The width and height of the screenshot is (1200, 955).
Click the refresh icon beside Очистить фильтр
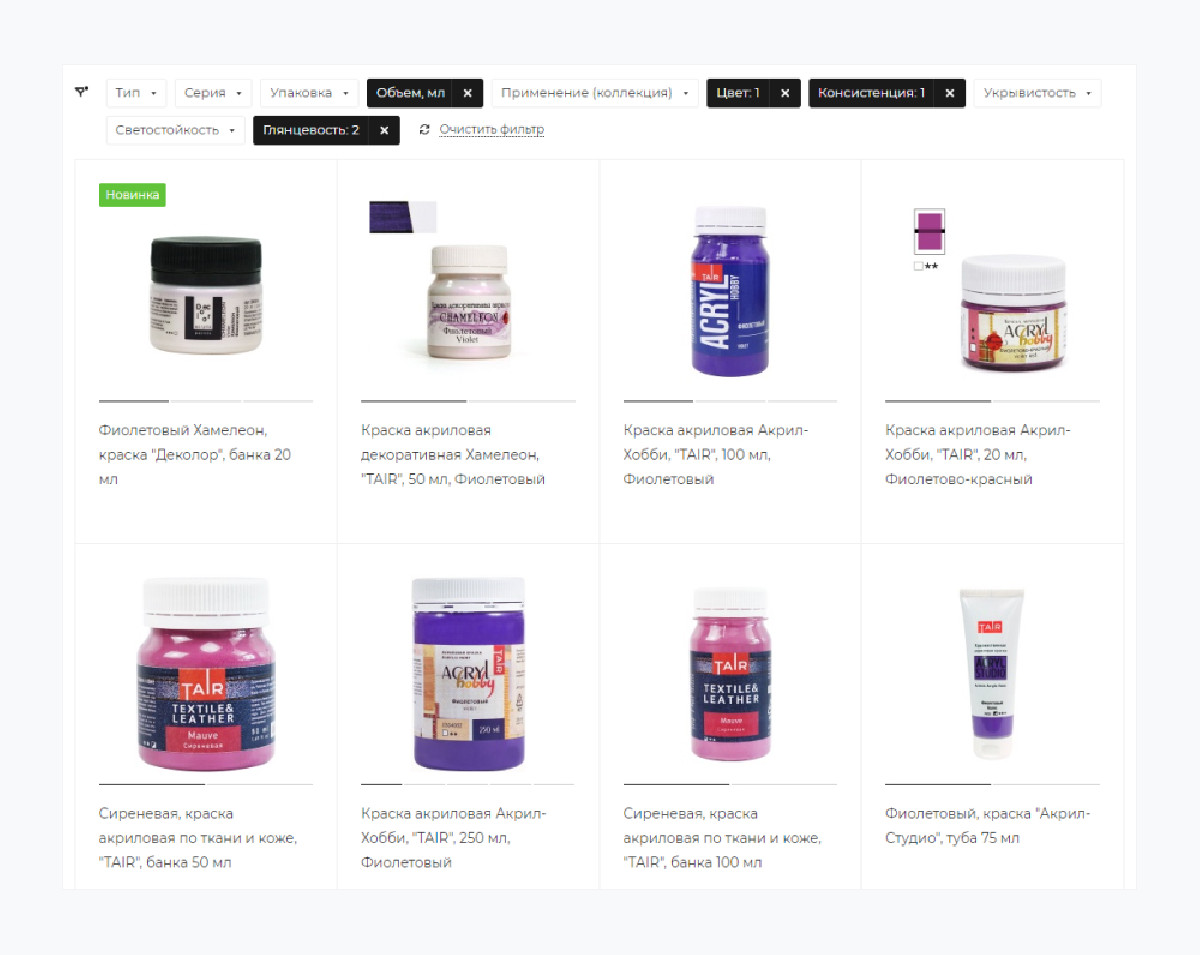click(425, 130)
